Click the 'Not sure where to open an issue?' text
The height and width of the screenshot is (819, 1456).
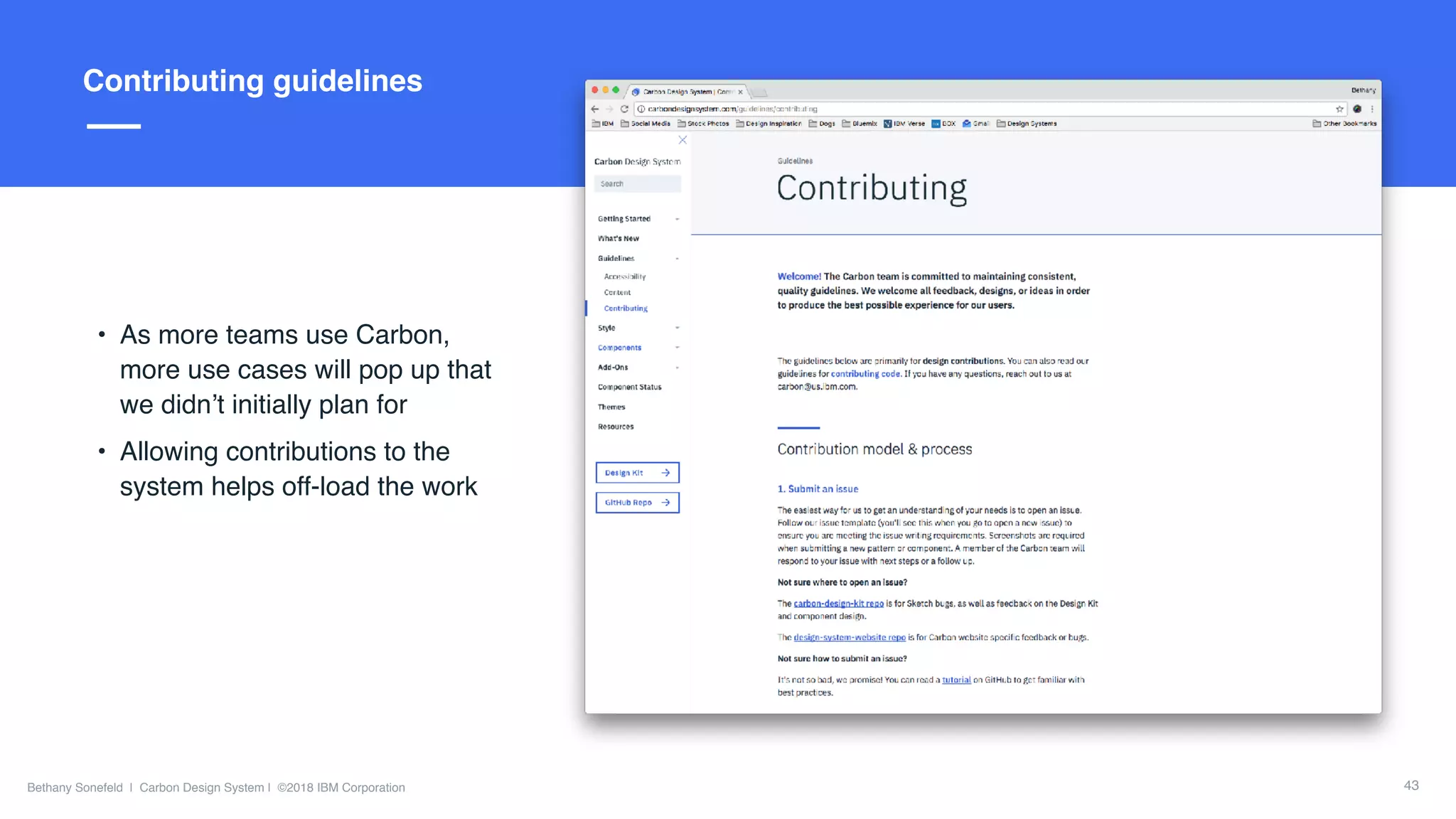tap(842, 582)
